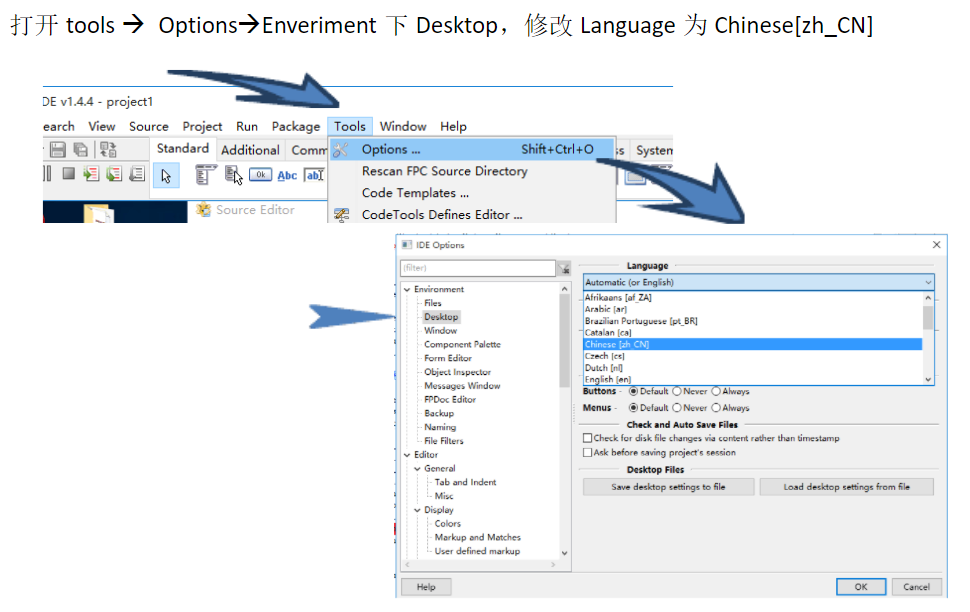Click 'Save desktop settings to file' button
970x612 pixels.
(668, 487)
